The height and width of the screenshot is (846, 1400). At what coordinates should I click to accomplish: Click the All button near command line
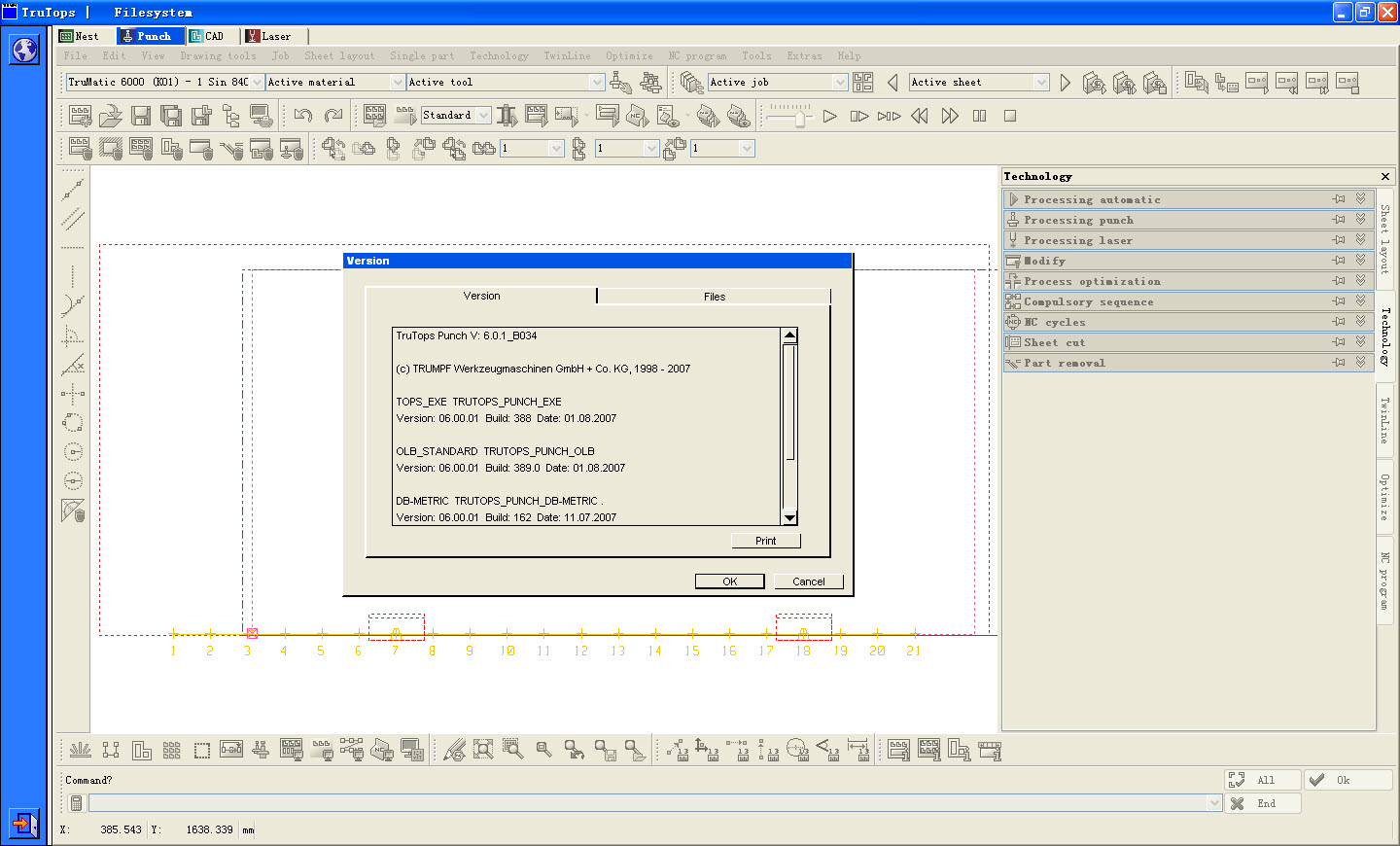(x=1263, y=780)
